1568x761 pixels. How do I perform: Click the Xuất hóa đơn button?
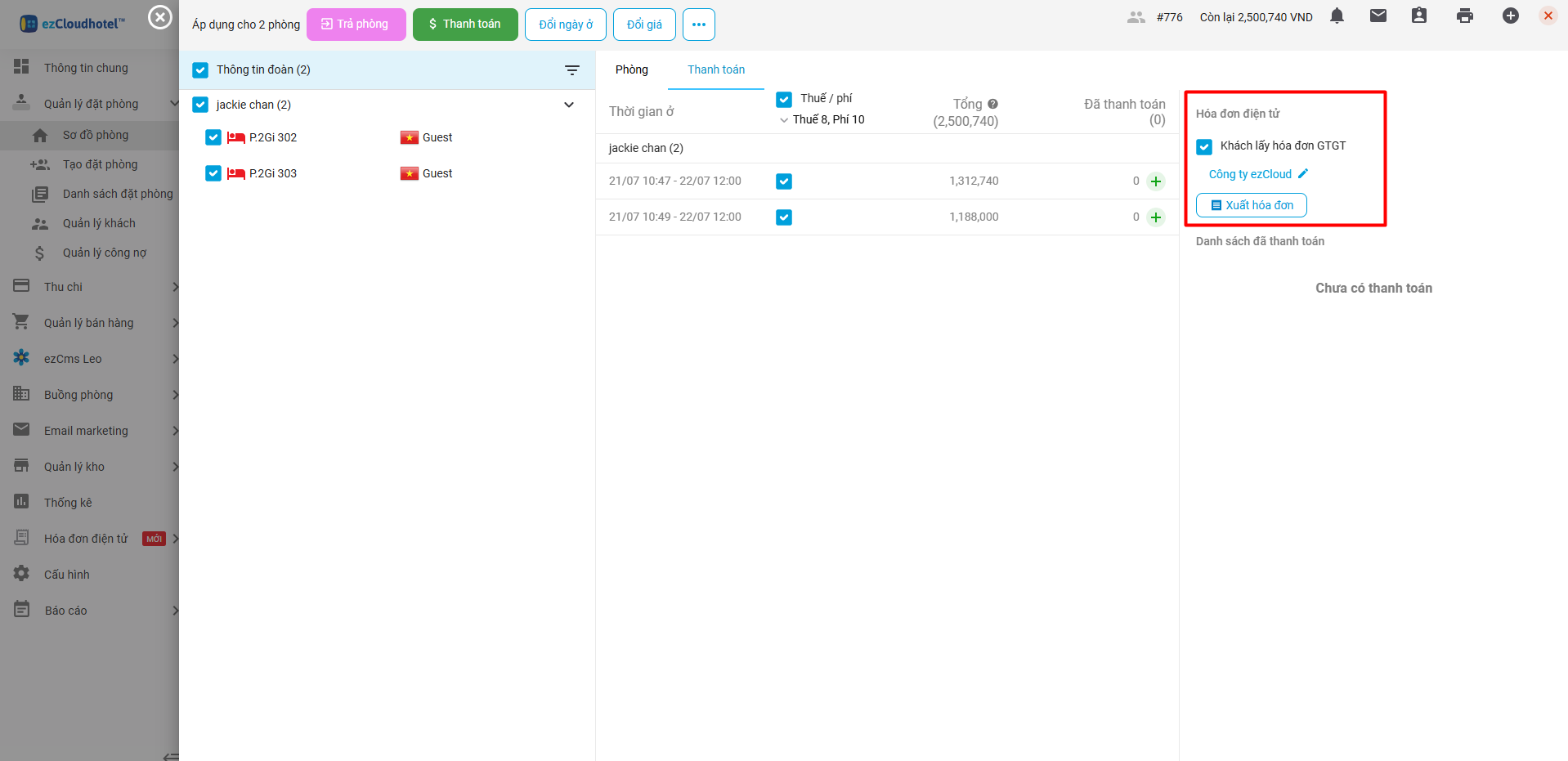click(1251, 205)
